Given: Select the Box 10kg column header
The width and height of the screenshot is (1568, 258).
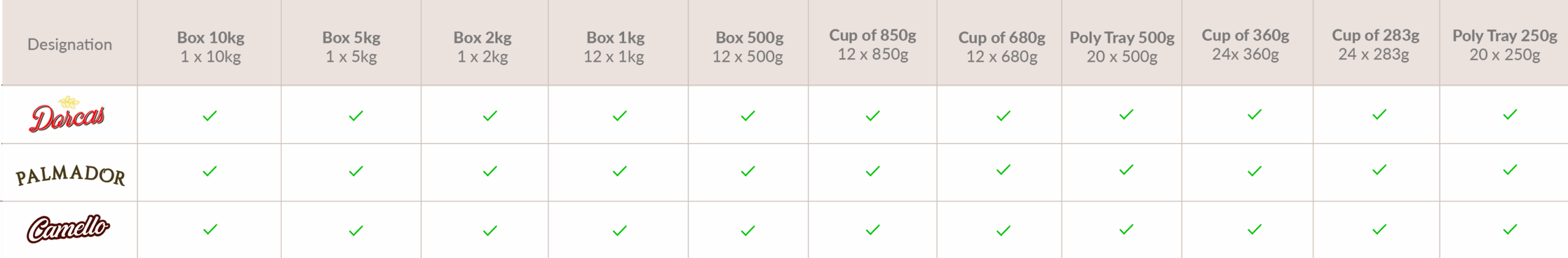Looking at the screenshot, I should 211,46.
